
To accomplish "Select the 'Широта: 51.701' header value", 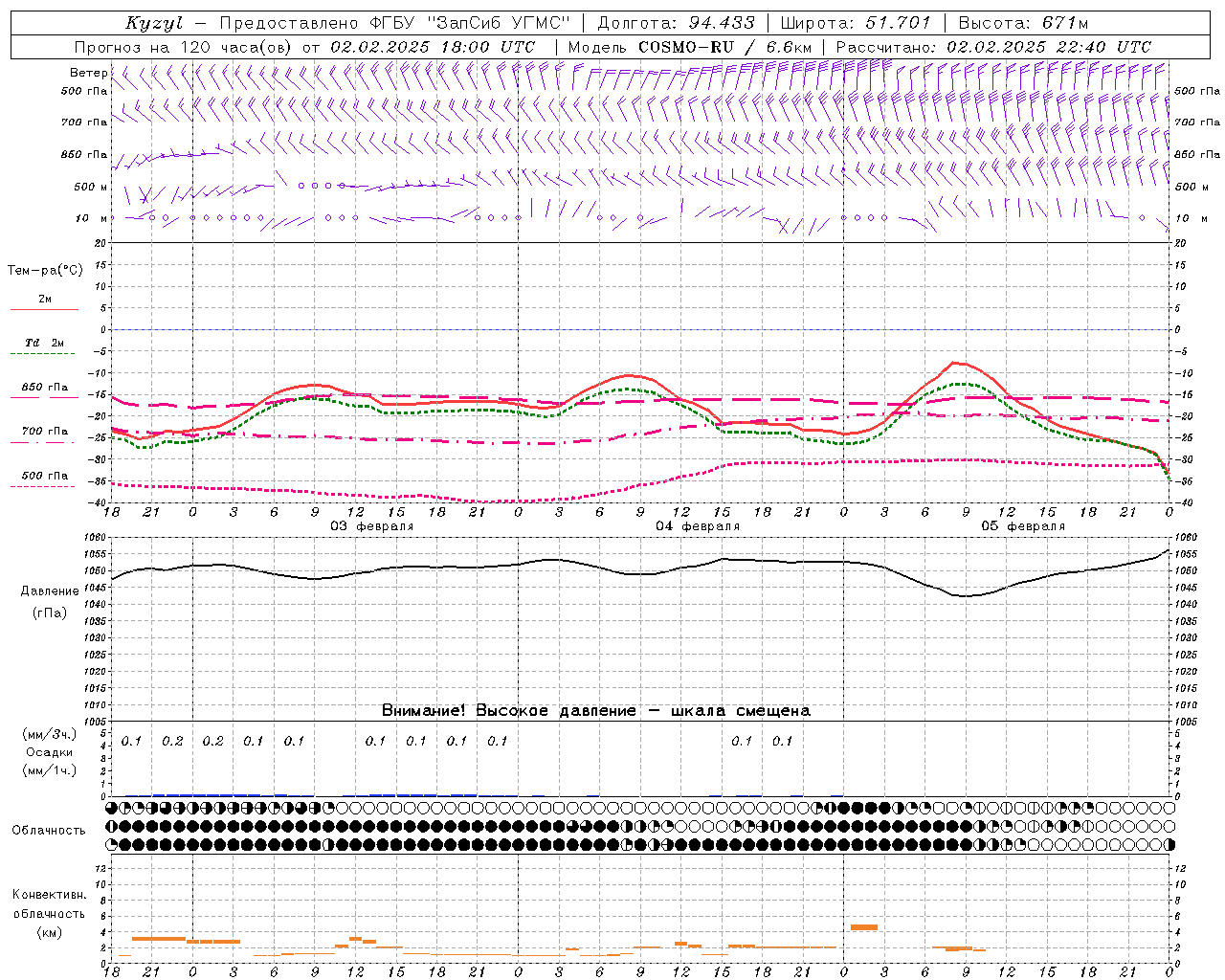I will coord(855,23).
